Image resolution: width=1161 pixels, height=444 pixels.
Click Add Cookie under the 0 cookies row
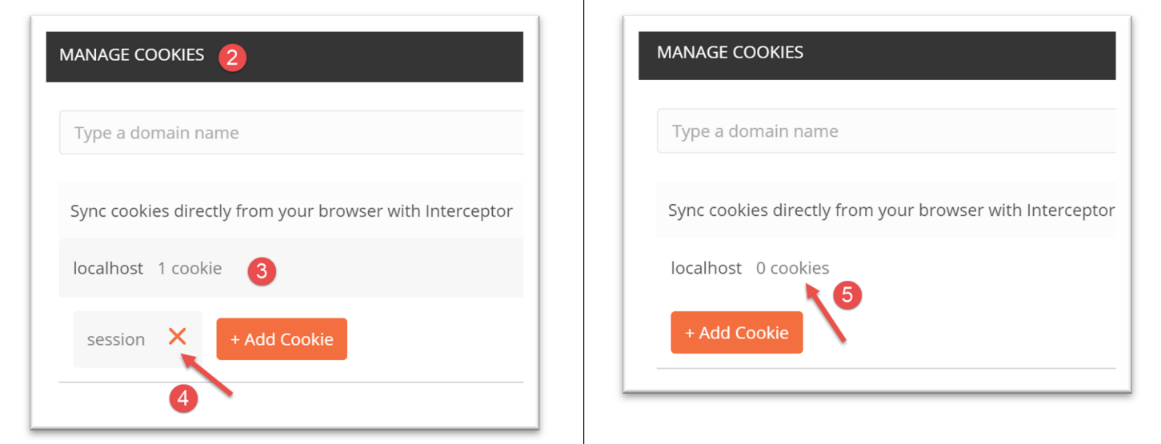pos(736,332)
